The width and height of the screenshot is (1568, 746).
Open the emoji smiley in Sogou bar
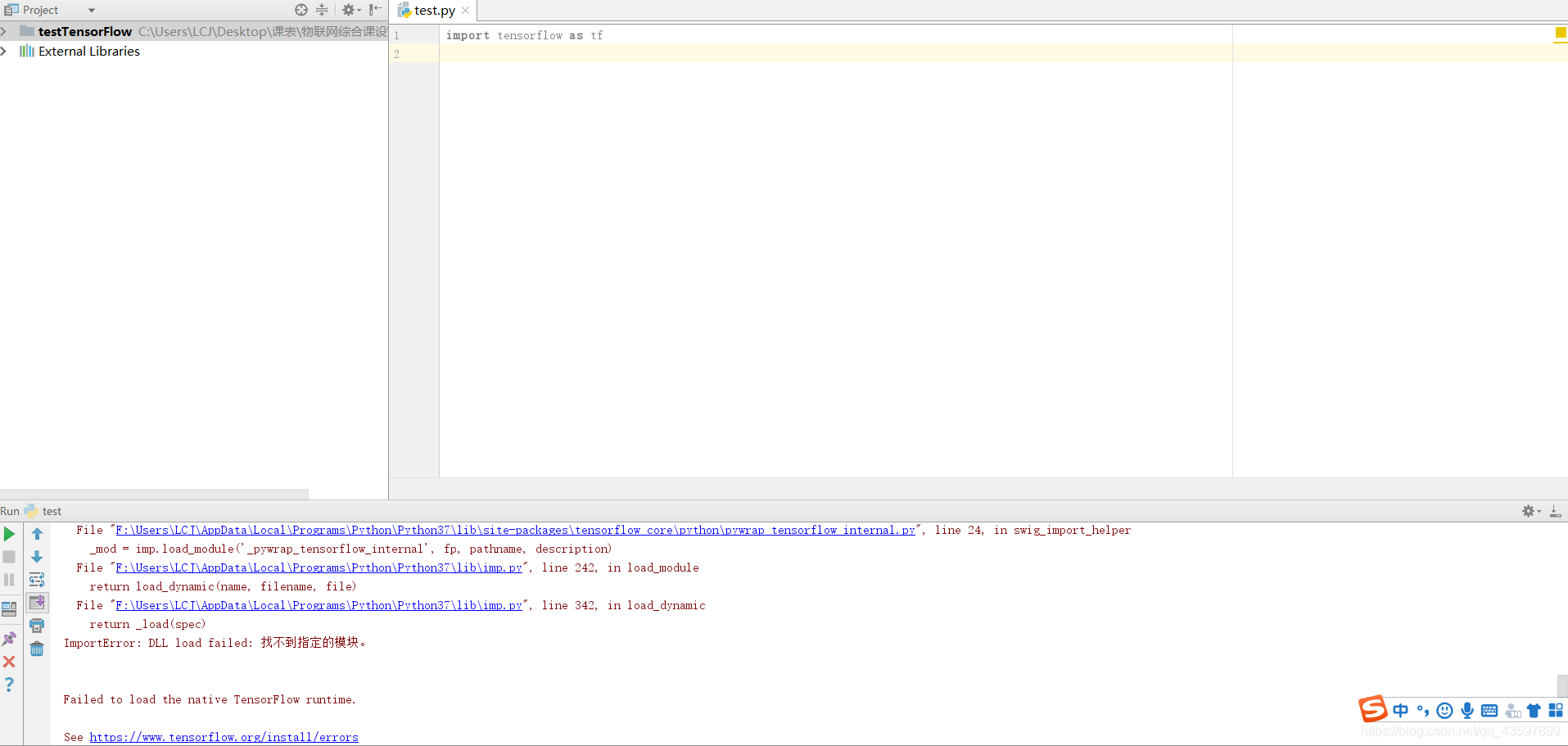click(1445, 710)
